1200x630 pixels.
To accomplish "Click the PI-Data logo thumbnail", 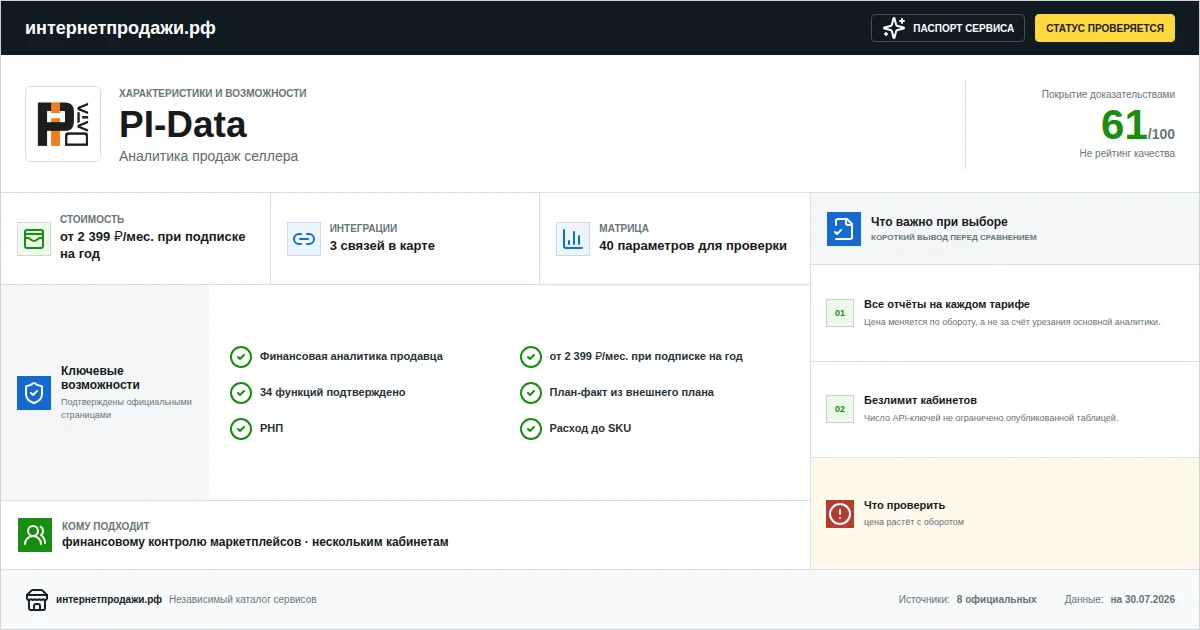I will pyautogui.click(x=63, y=124).
